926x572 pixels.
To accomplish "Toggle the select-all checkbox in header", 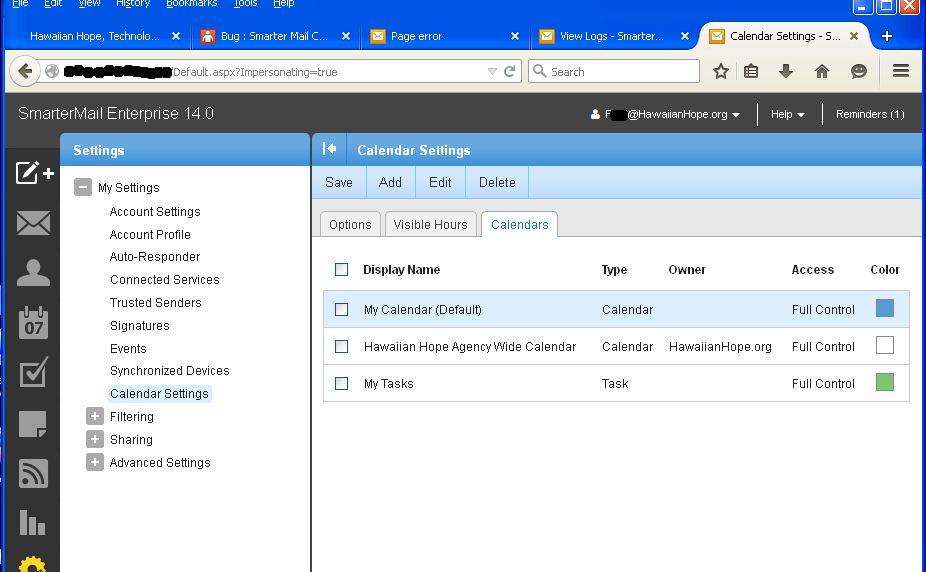I will point(341,270).
